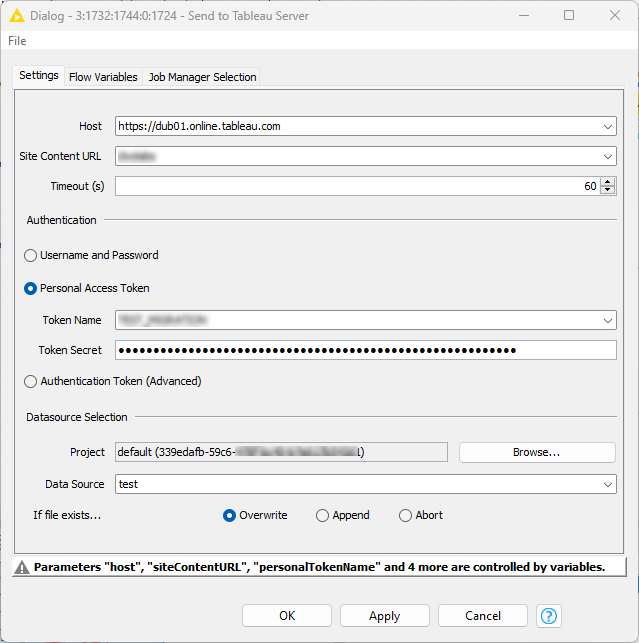639x643 pixels.
Task: Open the File menu
Action: point(17,41)
